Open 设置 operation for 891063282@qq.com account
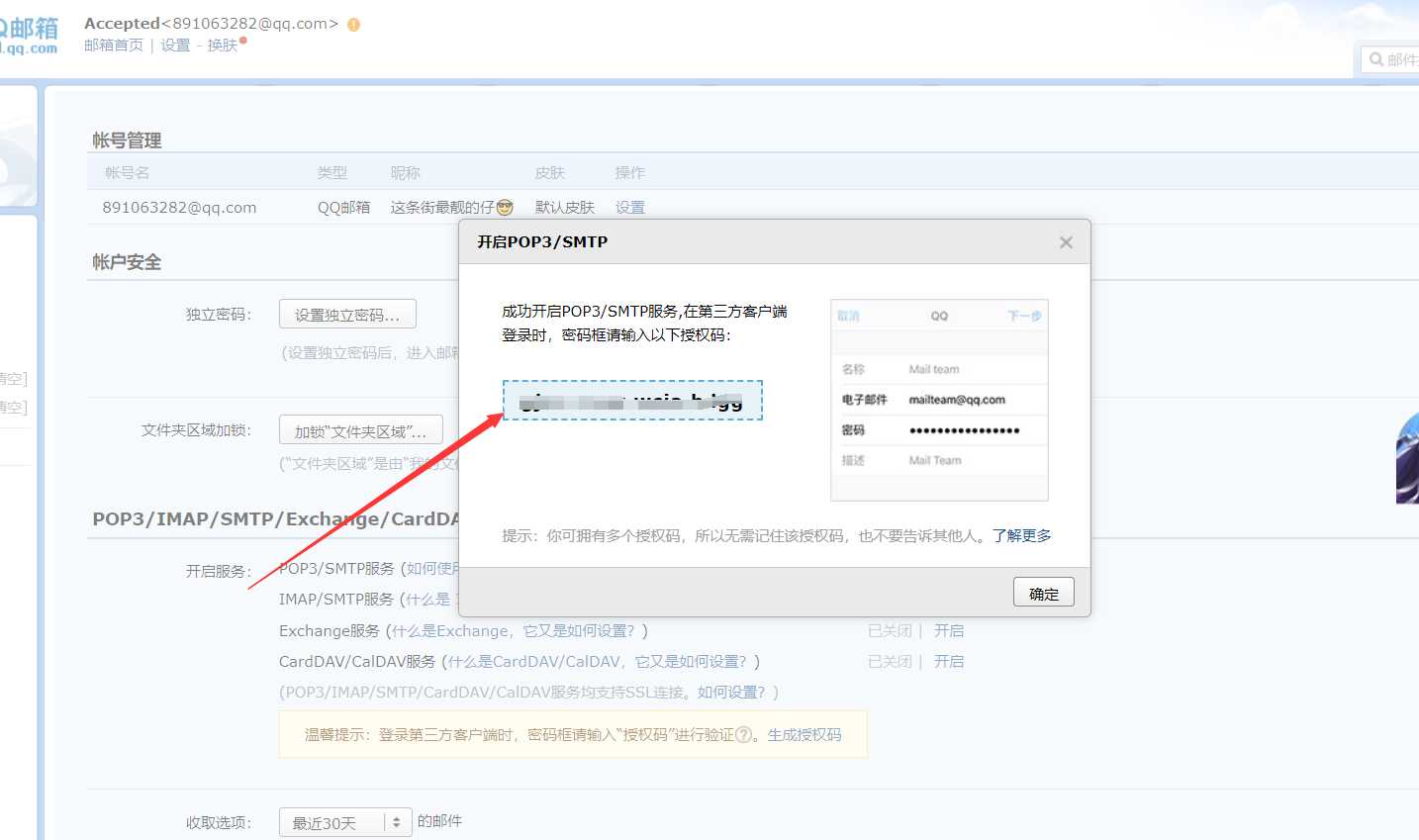Screen dimensions: 1419x840 point(630,207)
